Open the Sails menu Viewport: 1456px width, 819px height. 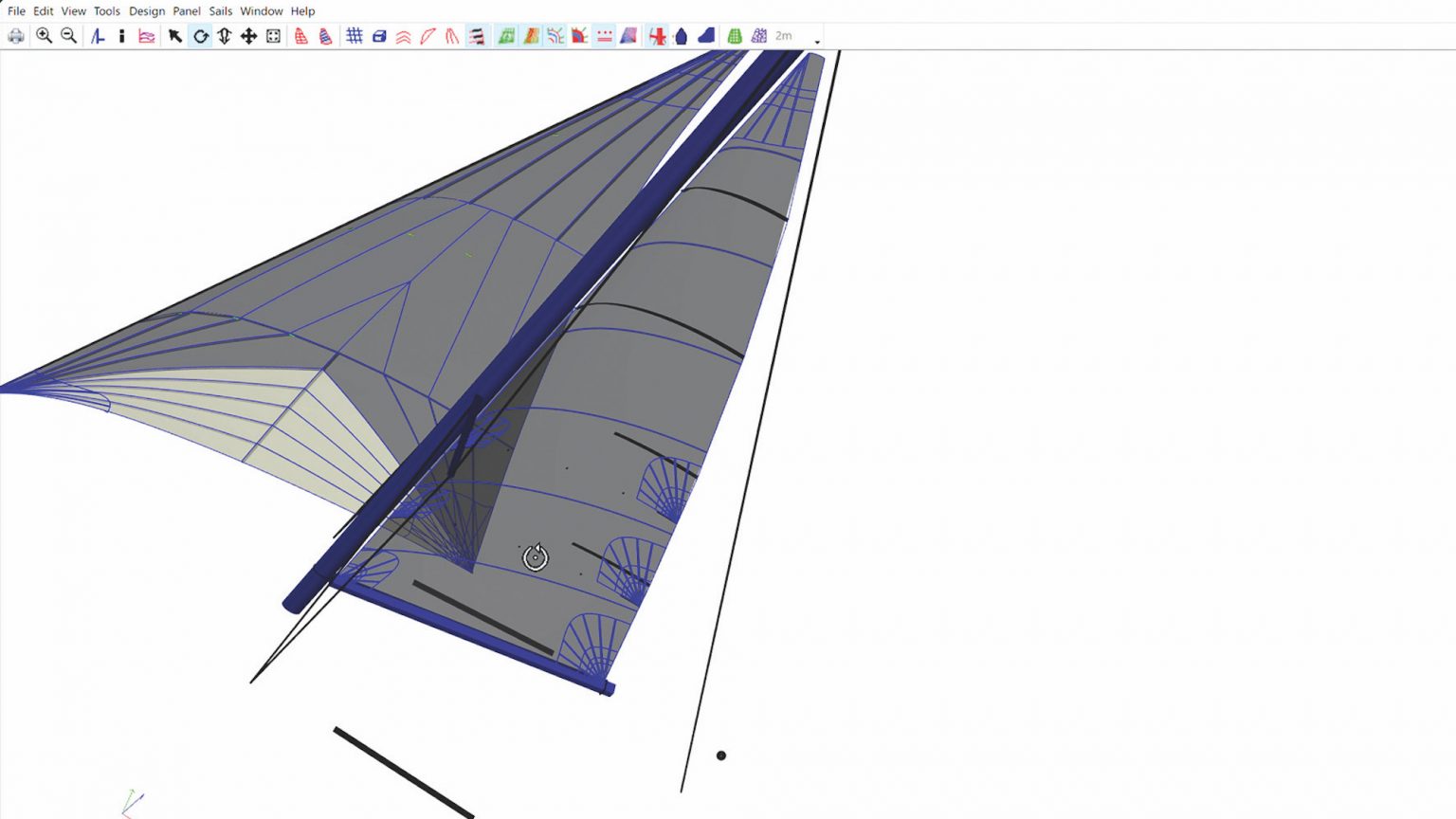point(220,10)
